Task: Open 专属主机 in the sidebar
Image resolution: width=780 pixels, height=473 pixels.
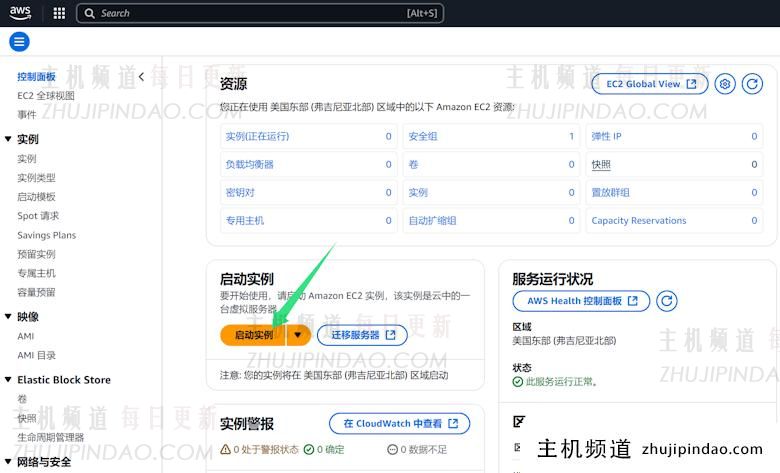Action: 36,273
